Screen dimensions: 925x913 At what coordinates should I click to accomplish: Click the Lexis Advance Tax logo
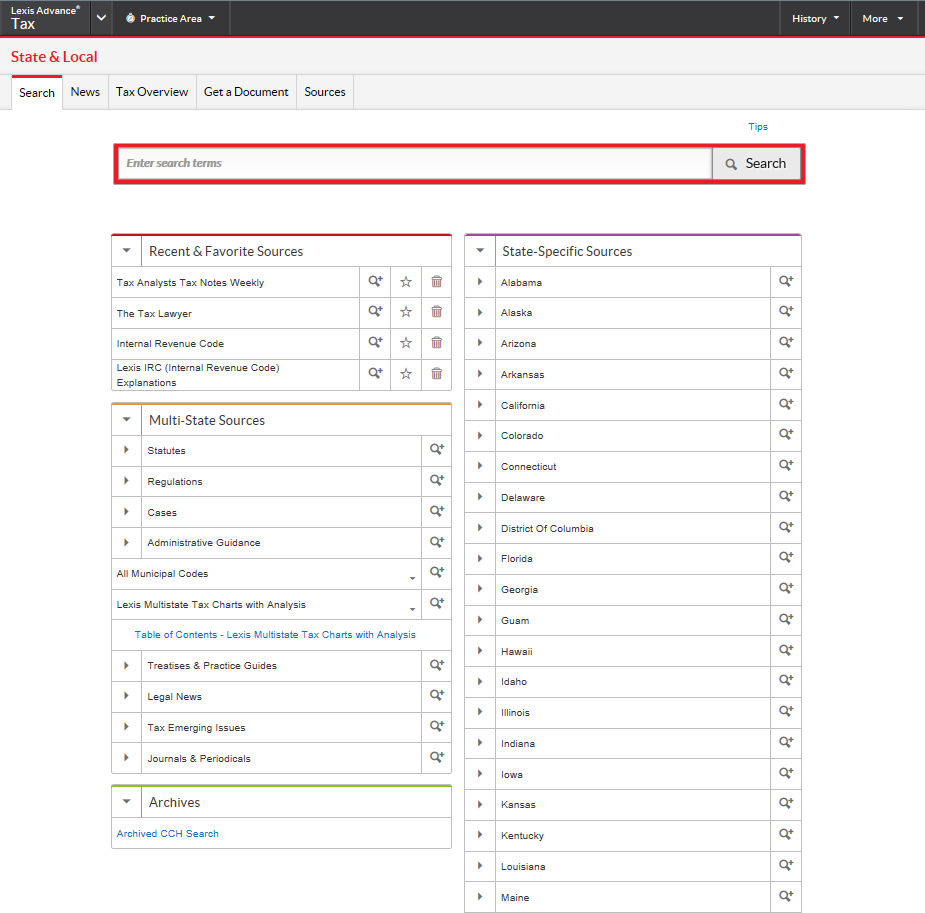pyautogui.click(x=44, y=18)
